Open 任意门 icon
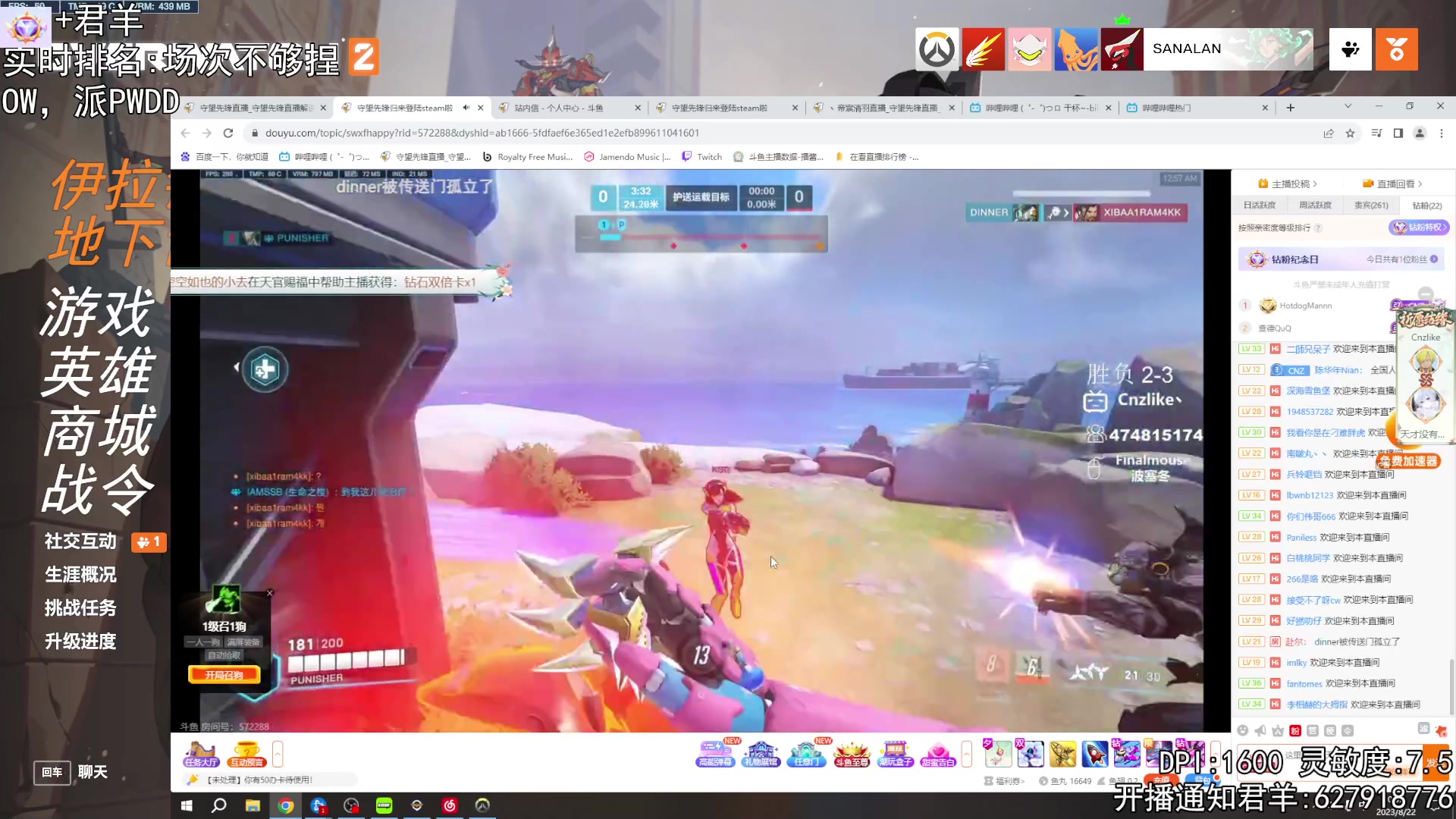Screen dimensions: 1456x819 (x=805, y=754)
